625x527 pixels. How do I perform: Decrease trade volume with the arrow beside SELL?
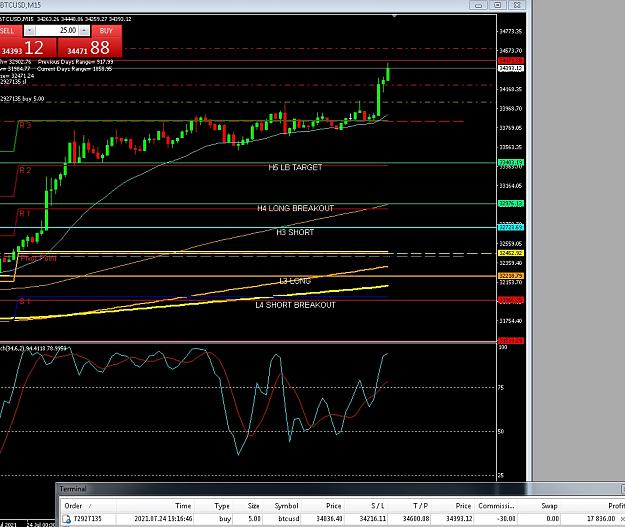(x=29, y=31)
